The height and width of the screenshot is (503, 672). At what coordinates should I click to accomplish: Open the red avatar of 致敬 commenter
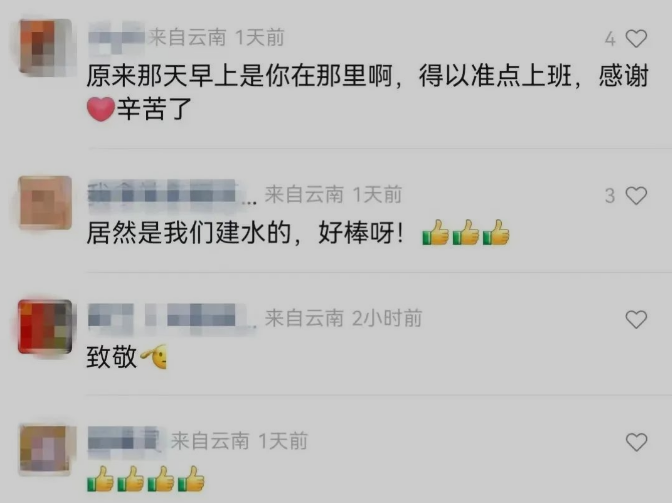[45, 326]
